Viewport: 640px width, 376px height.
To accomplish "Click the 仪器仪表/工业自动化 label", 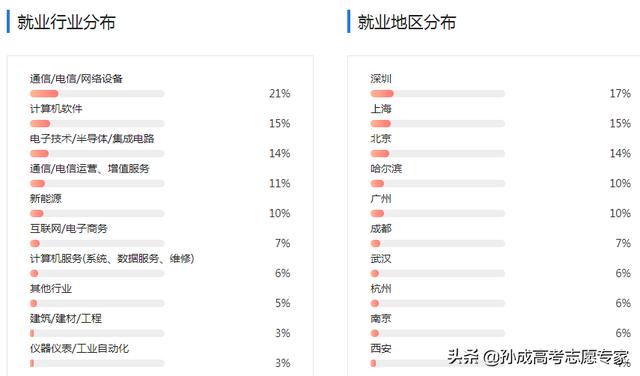I will click(79, 348).
